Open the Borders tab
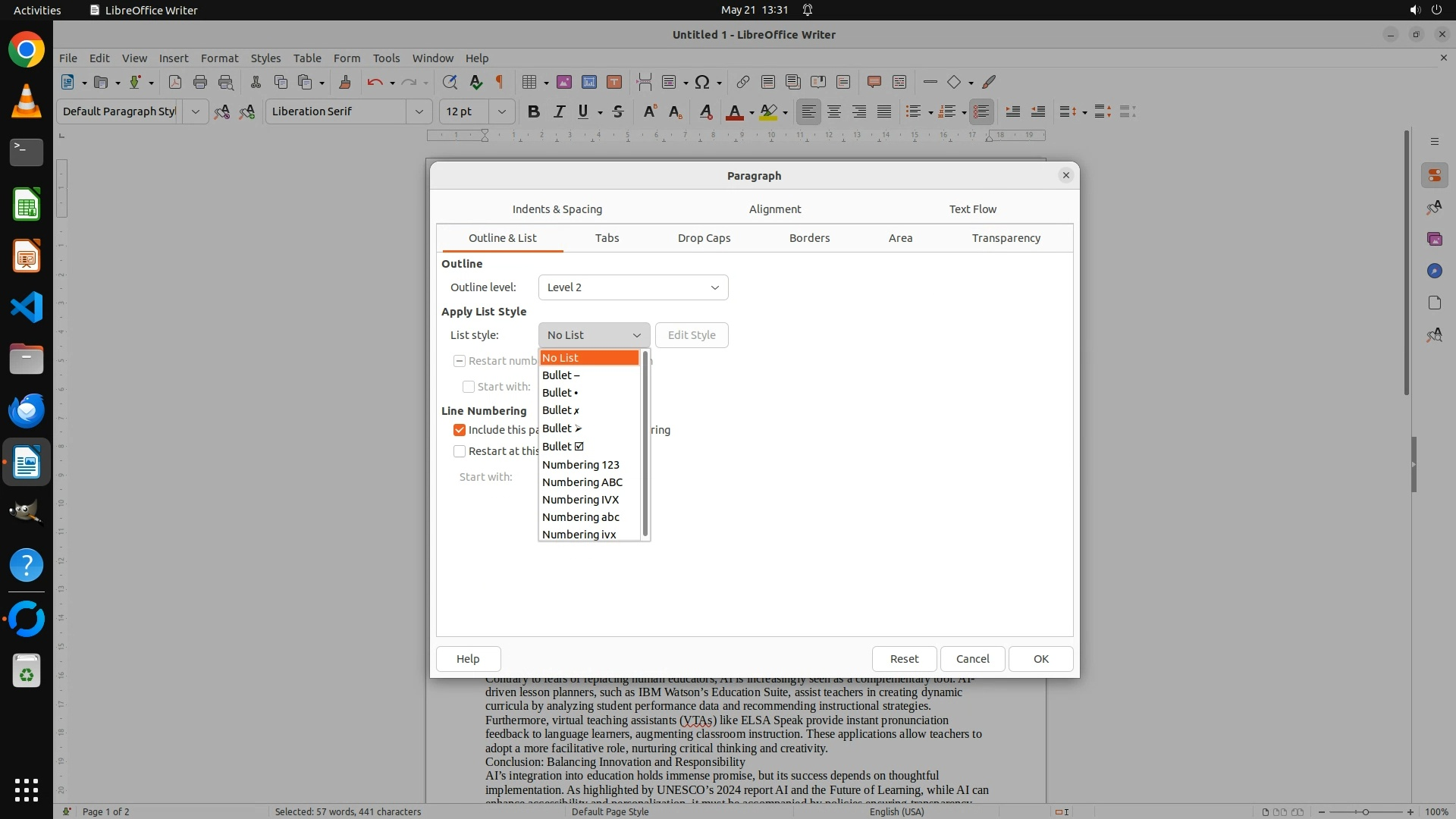Image resolution: width=1456 pixels, height=819 pixels. [x=809, y=238]
